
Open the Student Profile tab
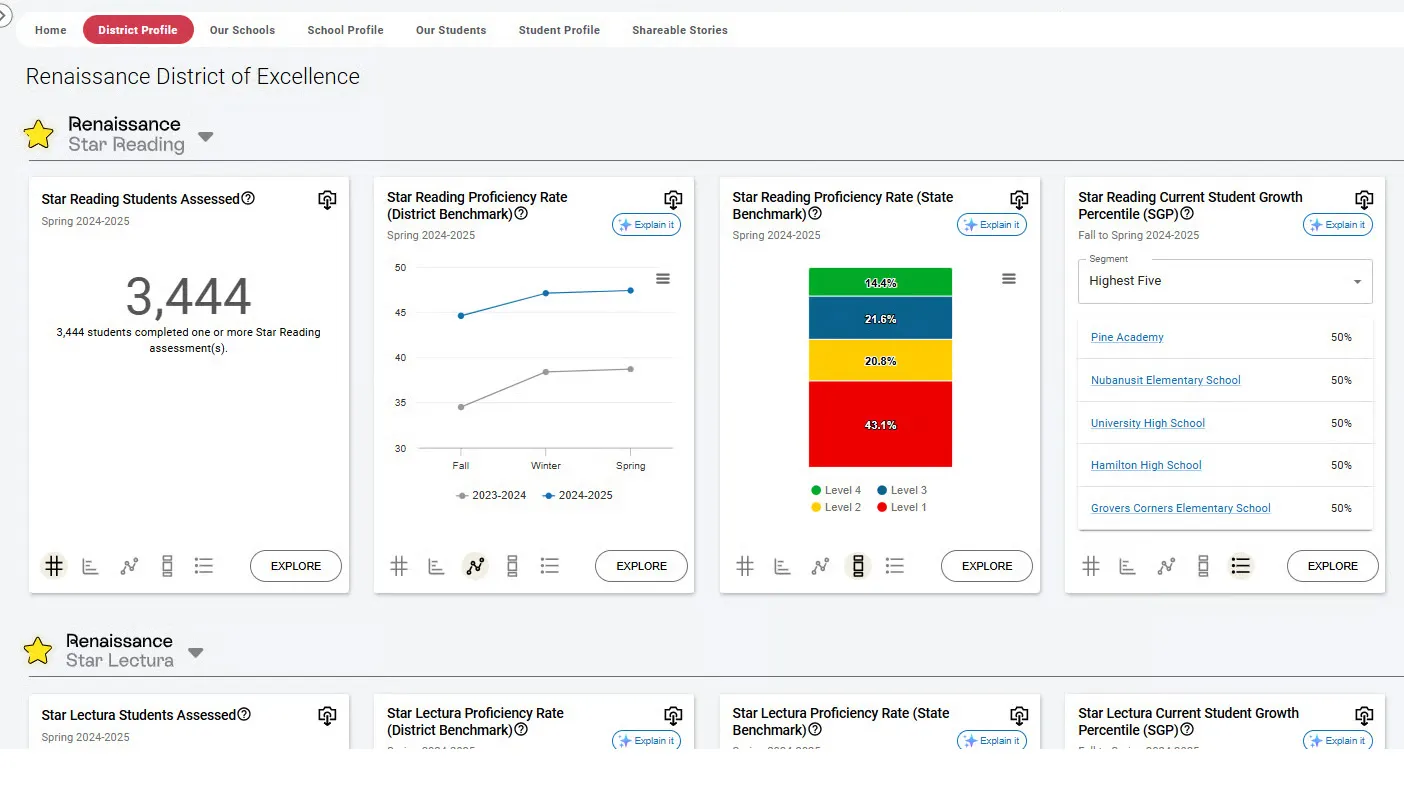click(559, 30)
